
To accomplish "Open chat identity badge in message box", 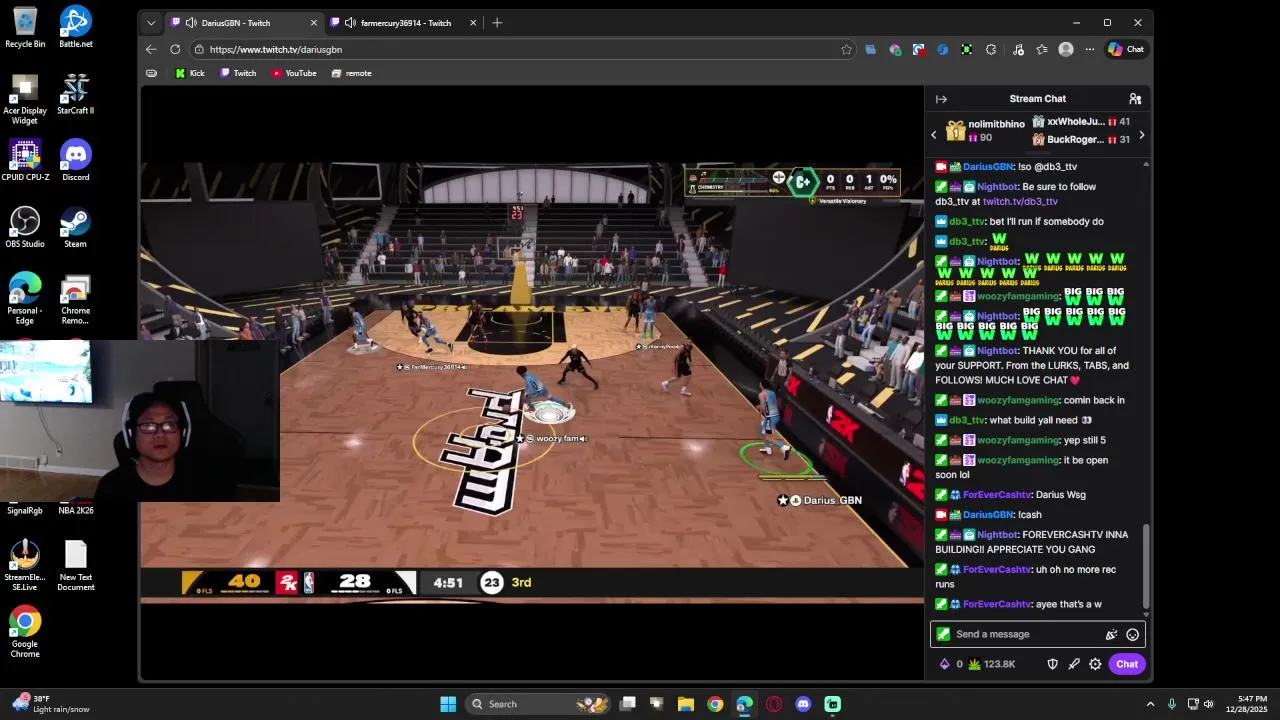I will pyautogui.click(x=943, y=634).
